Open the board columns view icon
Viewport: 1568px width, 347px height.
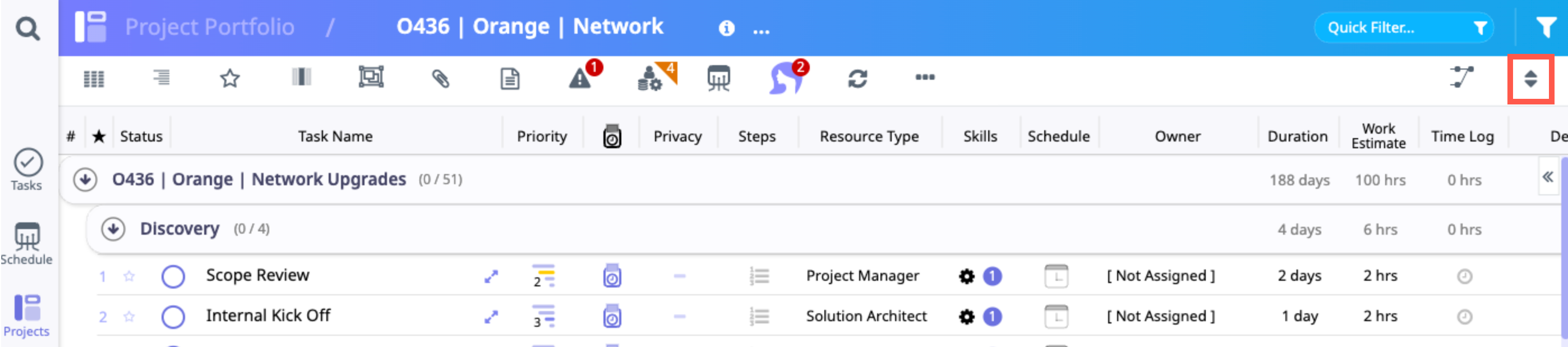pos(301,77)
